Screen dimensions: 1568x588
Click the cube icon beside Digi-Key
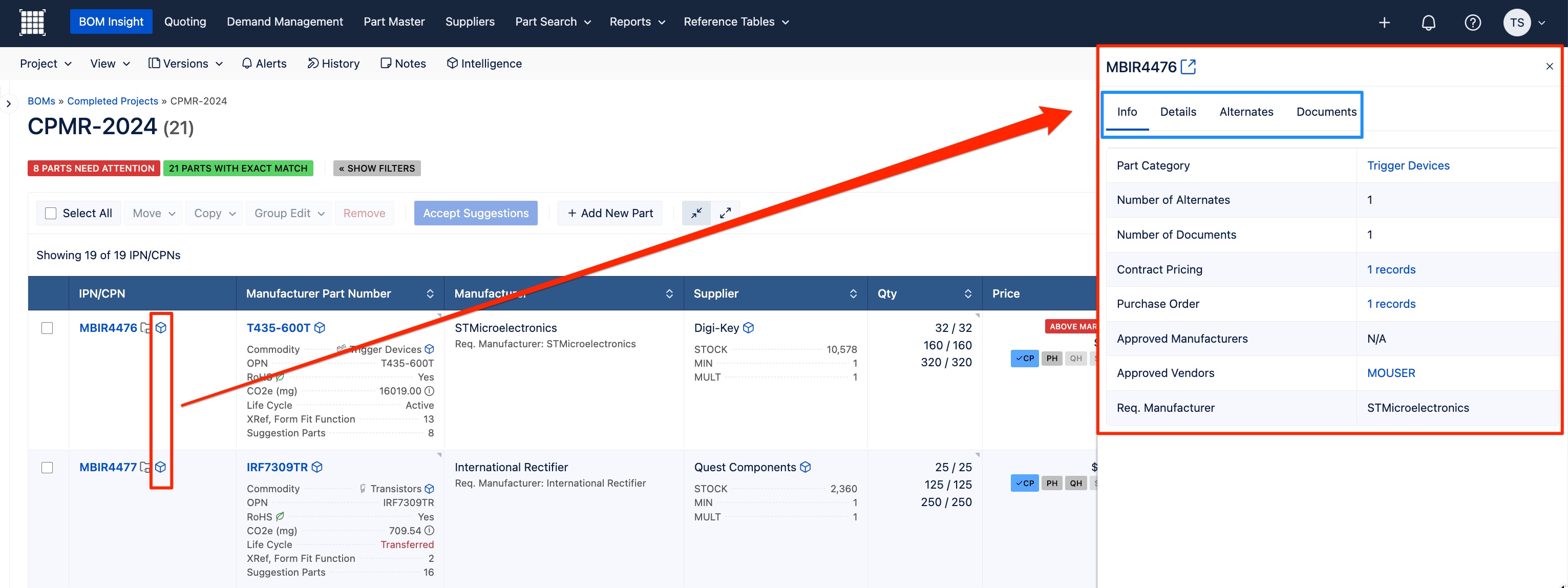[x=749, y=327]
